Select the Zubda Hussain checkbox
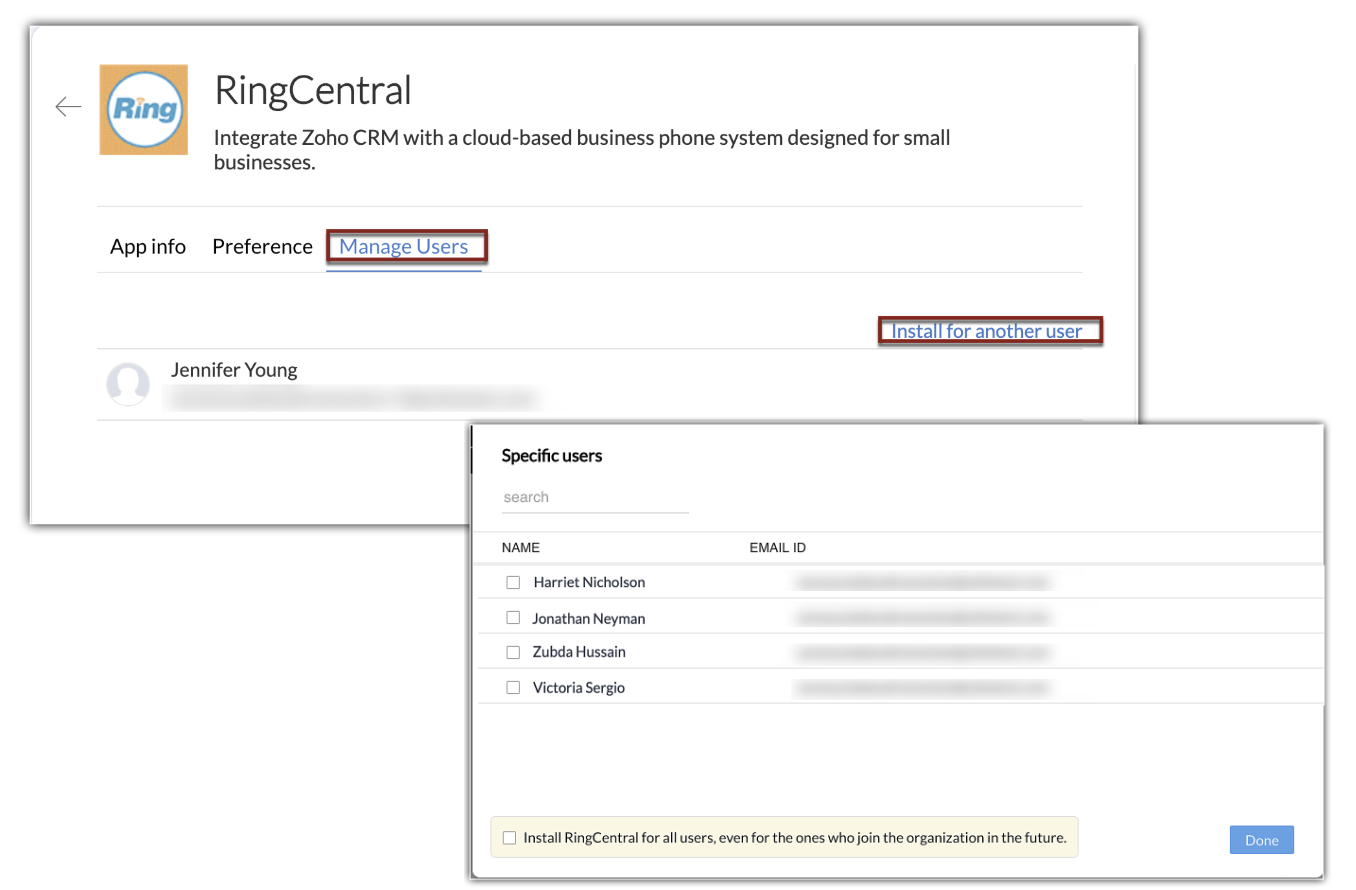 click(x=513, y=652)
